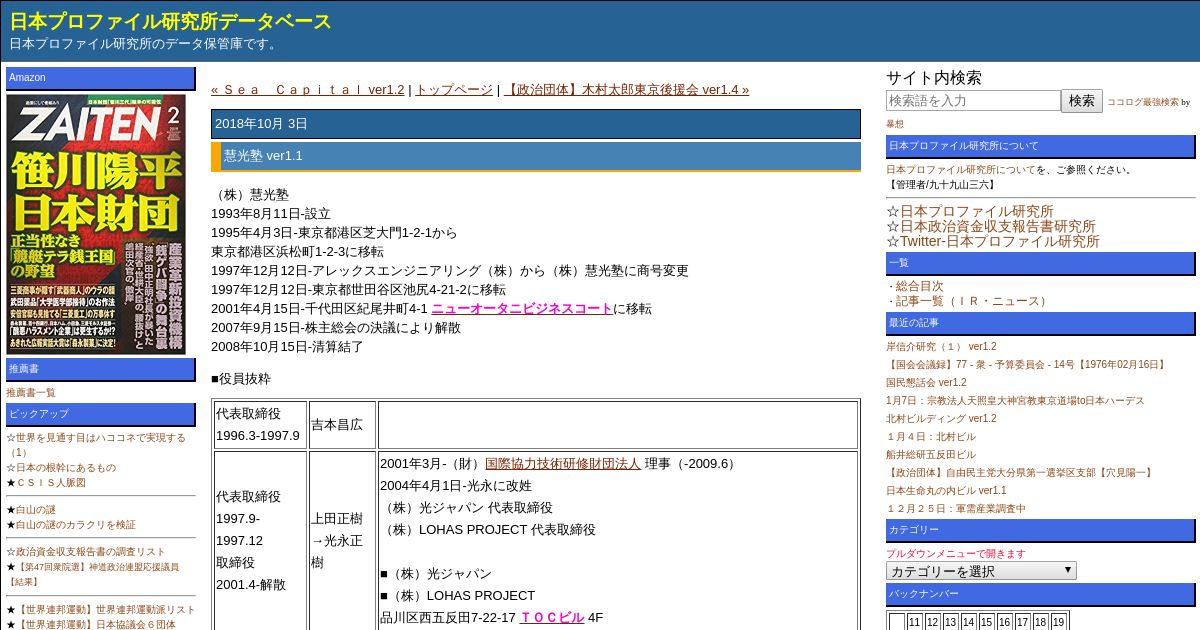1200x630 pixels.
Task: Go to previous post Sea Capital ver1.2
Action: (x=308, y=90)
